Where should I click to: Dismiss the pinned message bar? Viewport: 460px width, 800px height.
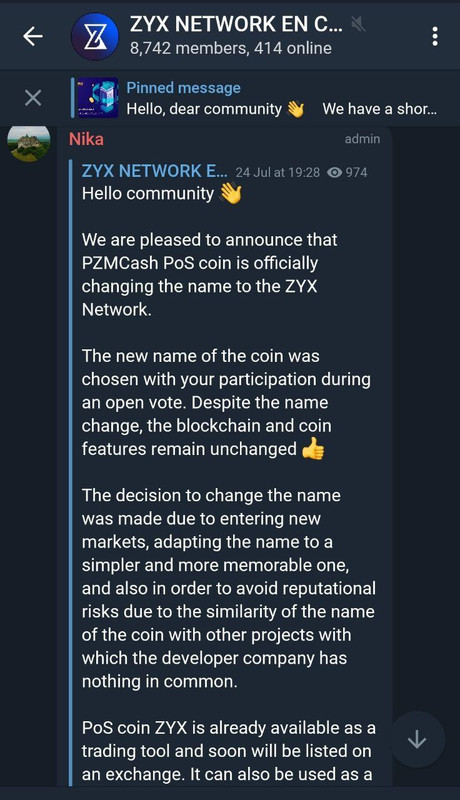pyautogui.click(x=33, y=97)
